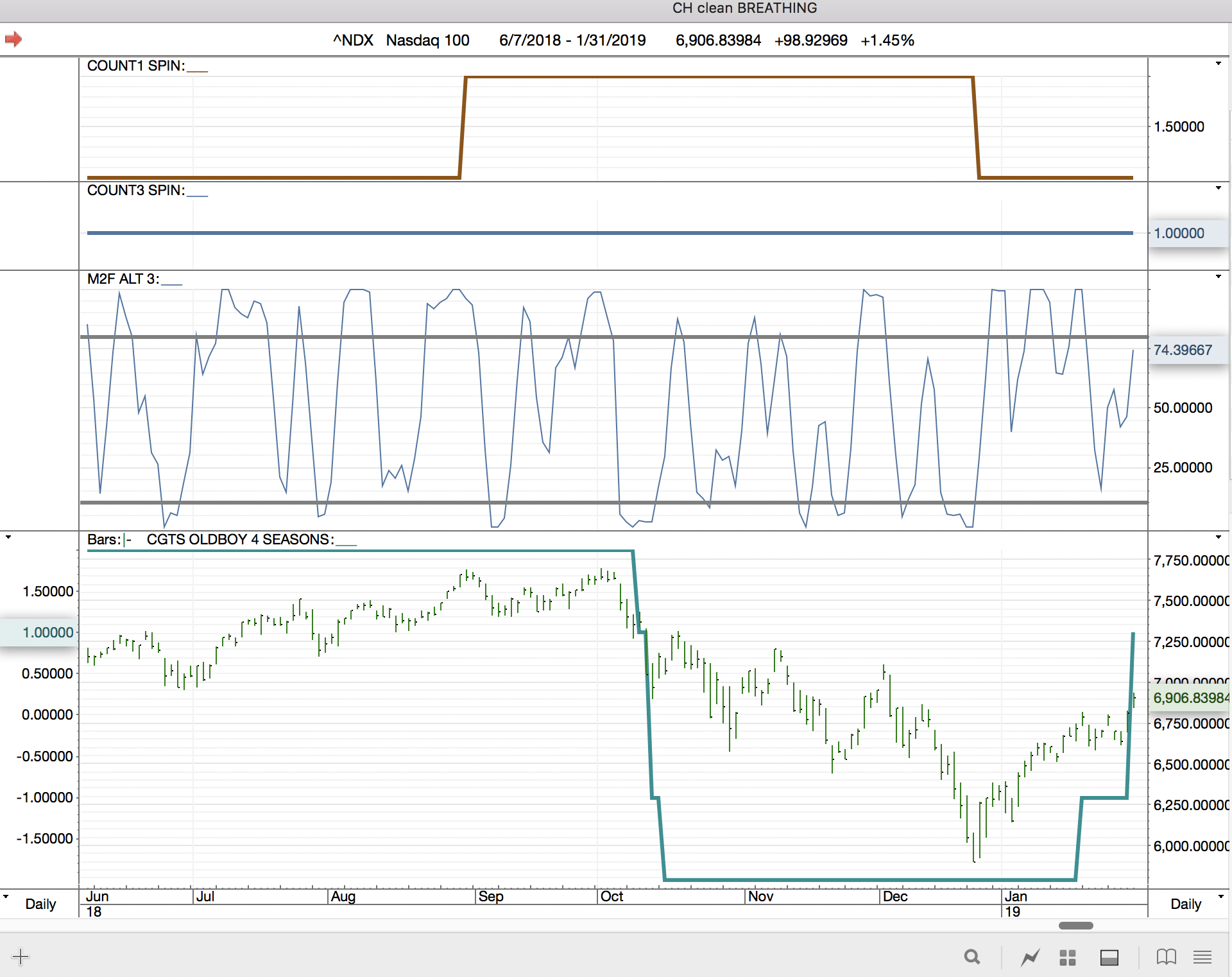The height and width of the screenshot is (977, 1232).
Task: Open the right Daily periodicity menu
Action: pyautogui.click(x=1186, y=904)
